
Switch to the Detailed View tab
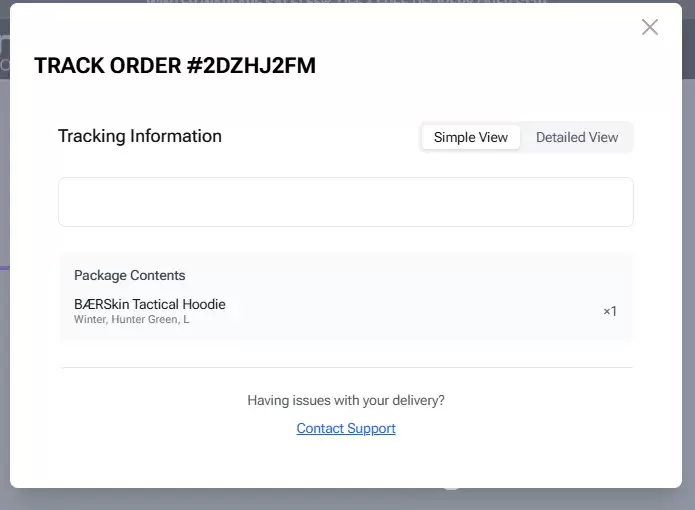click(577, 137)
